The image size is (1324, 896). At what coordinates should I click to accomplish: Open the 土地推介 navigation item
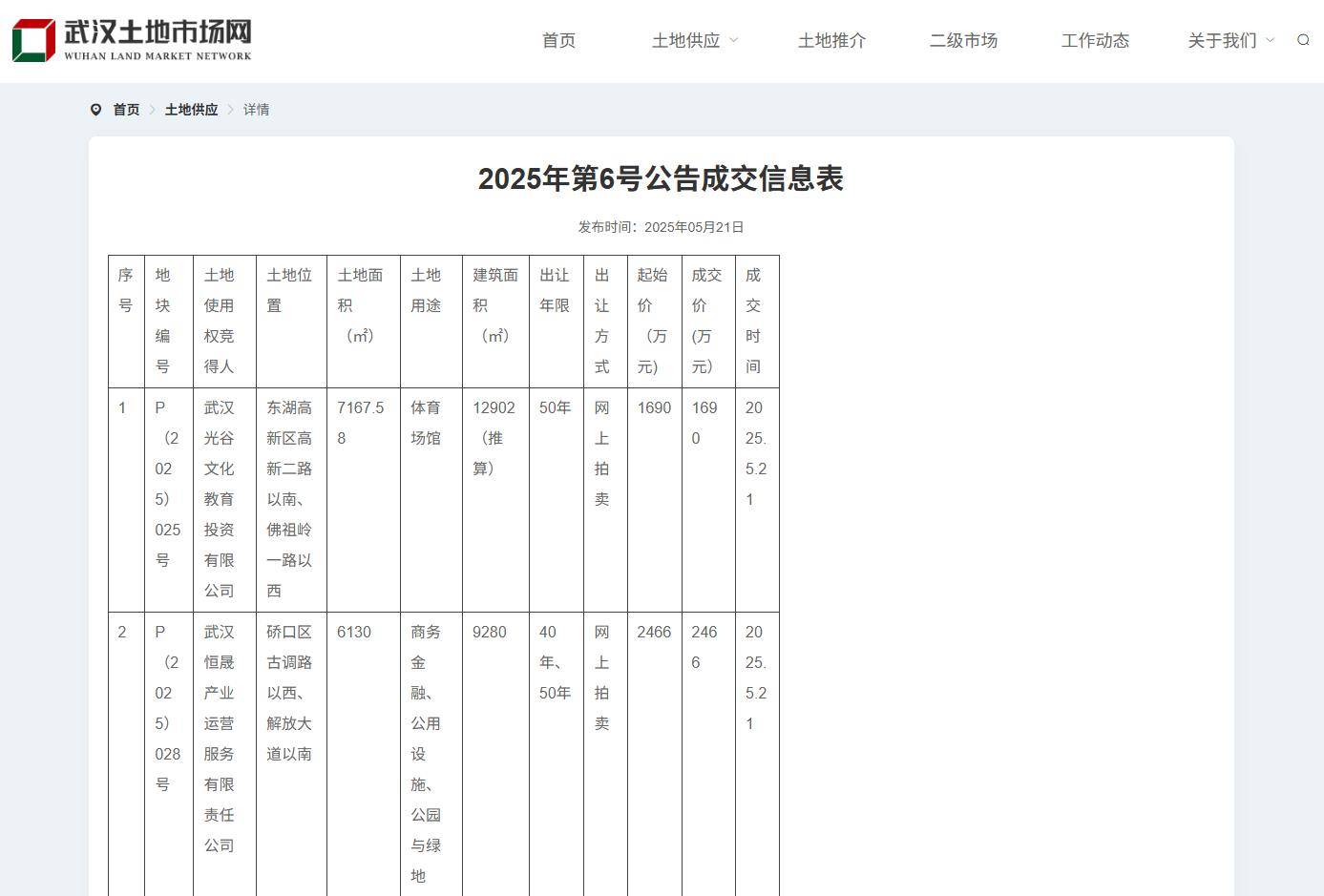click(831, 40)
